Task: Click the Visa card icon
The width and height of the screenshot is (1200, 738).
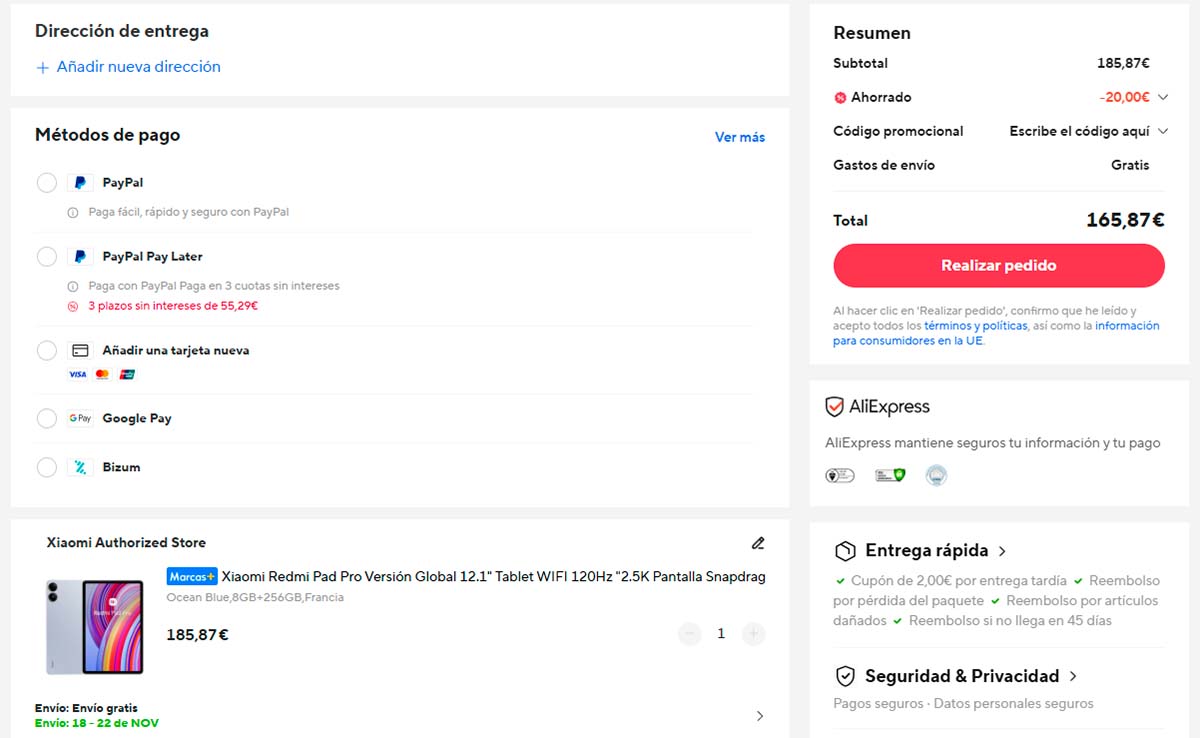Action: pos(77,373)
